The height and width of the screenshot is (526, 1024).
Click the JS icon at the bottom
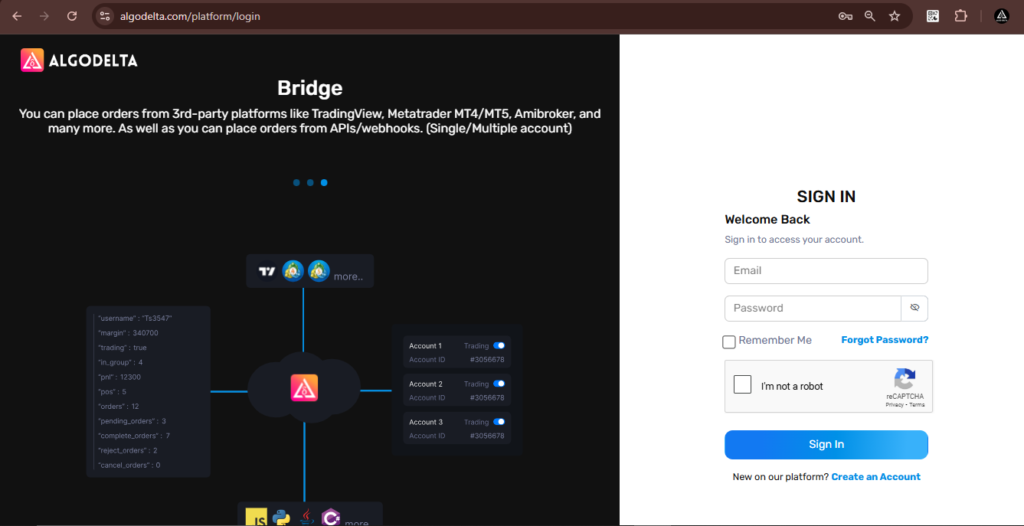(x=257, y=518)
